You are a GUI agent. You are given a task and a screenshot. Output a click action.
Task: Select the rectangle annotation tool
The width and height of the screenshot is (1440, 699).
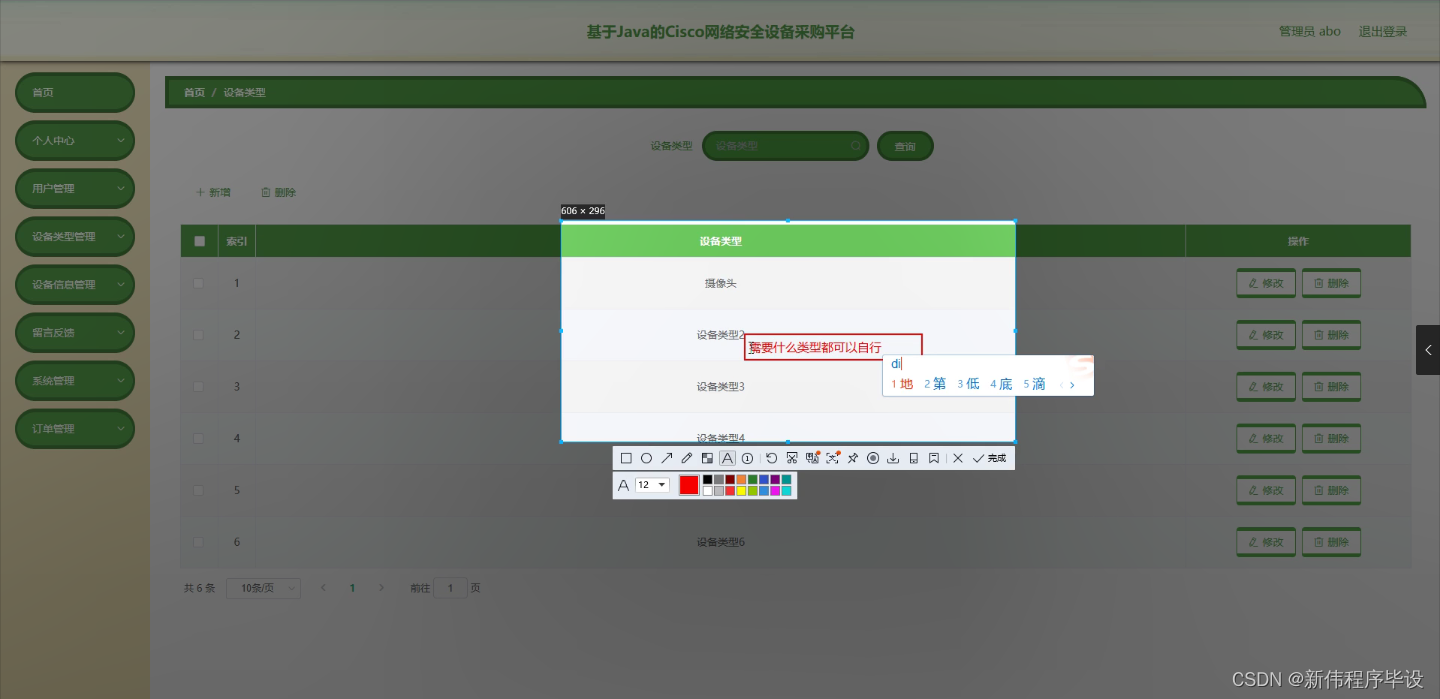[626, 458]
